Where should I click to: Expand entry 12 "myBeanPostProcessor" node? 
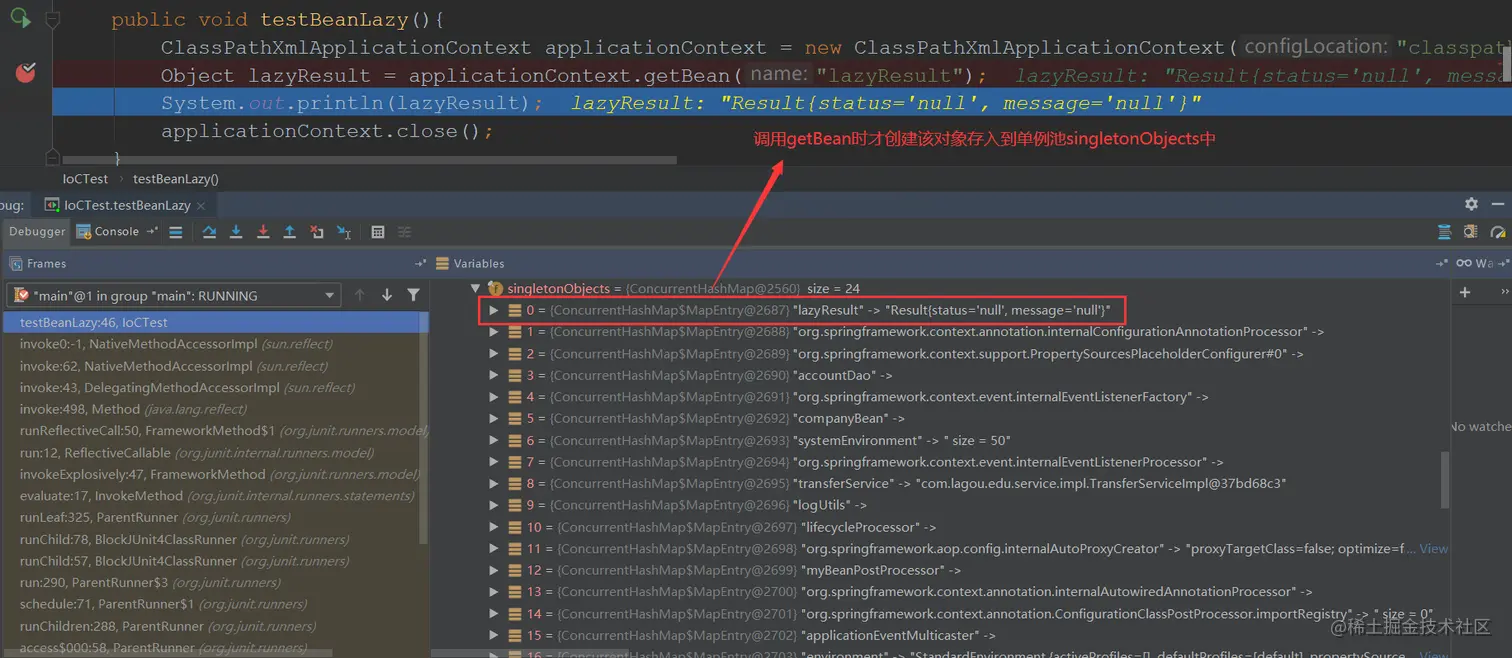tap(494, 570)
